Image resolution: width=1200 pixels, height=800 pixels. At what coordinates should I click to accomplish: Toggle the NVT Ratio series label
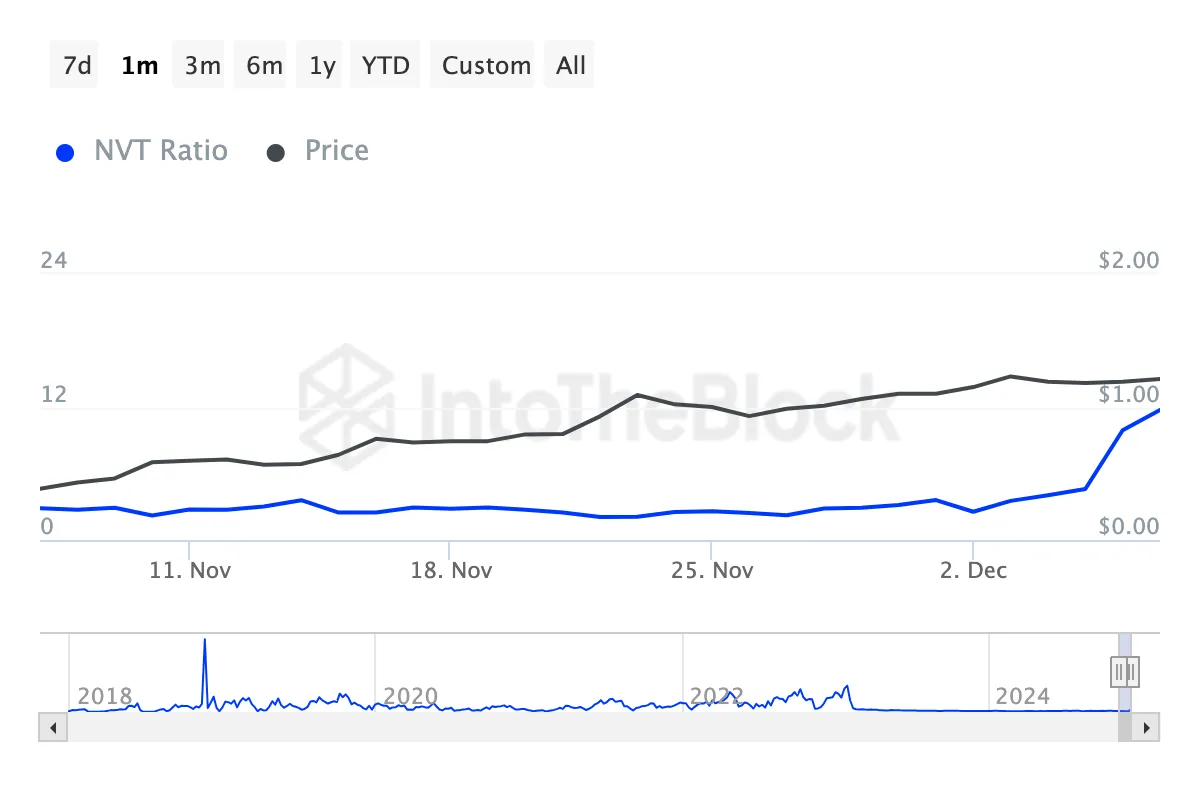click(x=161, y=151)
